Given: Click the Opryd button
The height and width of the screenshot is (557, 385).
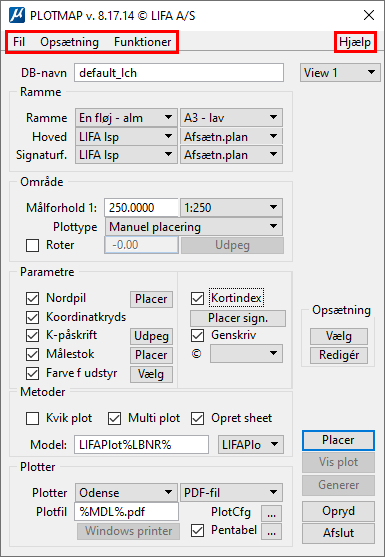Looking at the screenshot, I should (x=338, y=511).
